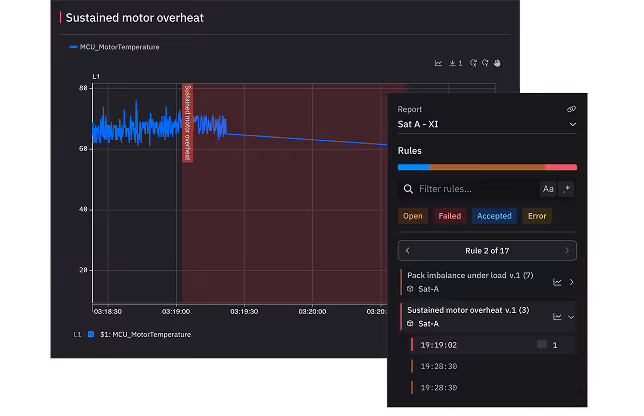Open the Sat A - XI report dropdown
Screen dimensions: 644x416
[x=487, y=124]
